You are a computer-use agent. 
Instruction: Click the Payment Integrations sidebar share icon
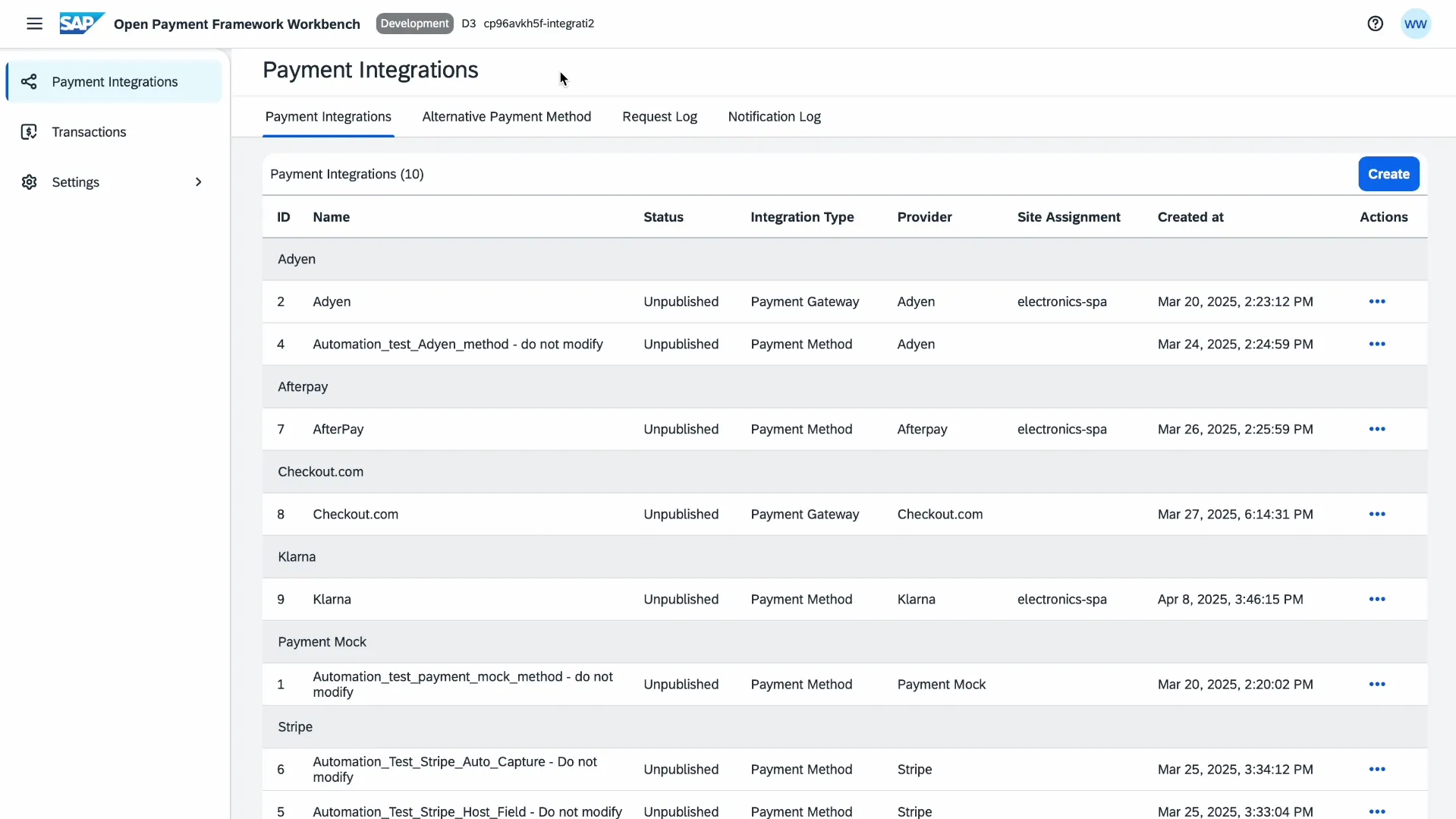[29, 82]
